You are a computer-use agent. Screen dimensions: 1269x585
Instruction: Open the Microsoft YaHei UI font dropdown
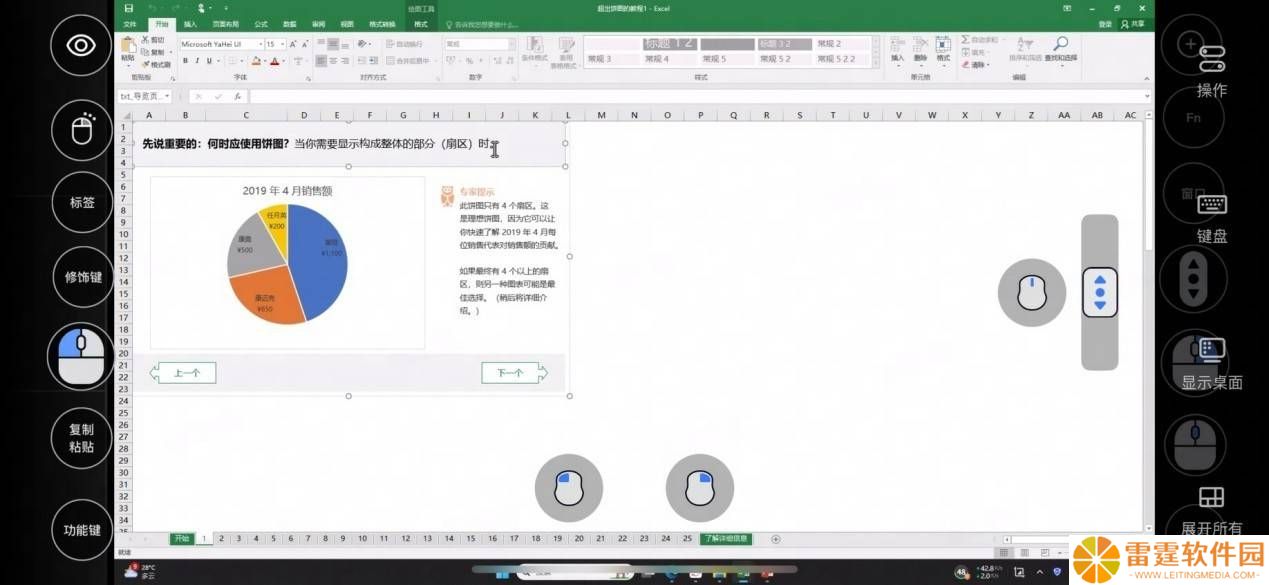pos(260,44)
